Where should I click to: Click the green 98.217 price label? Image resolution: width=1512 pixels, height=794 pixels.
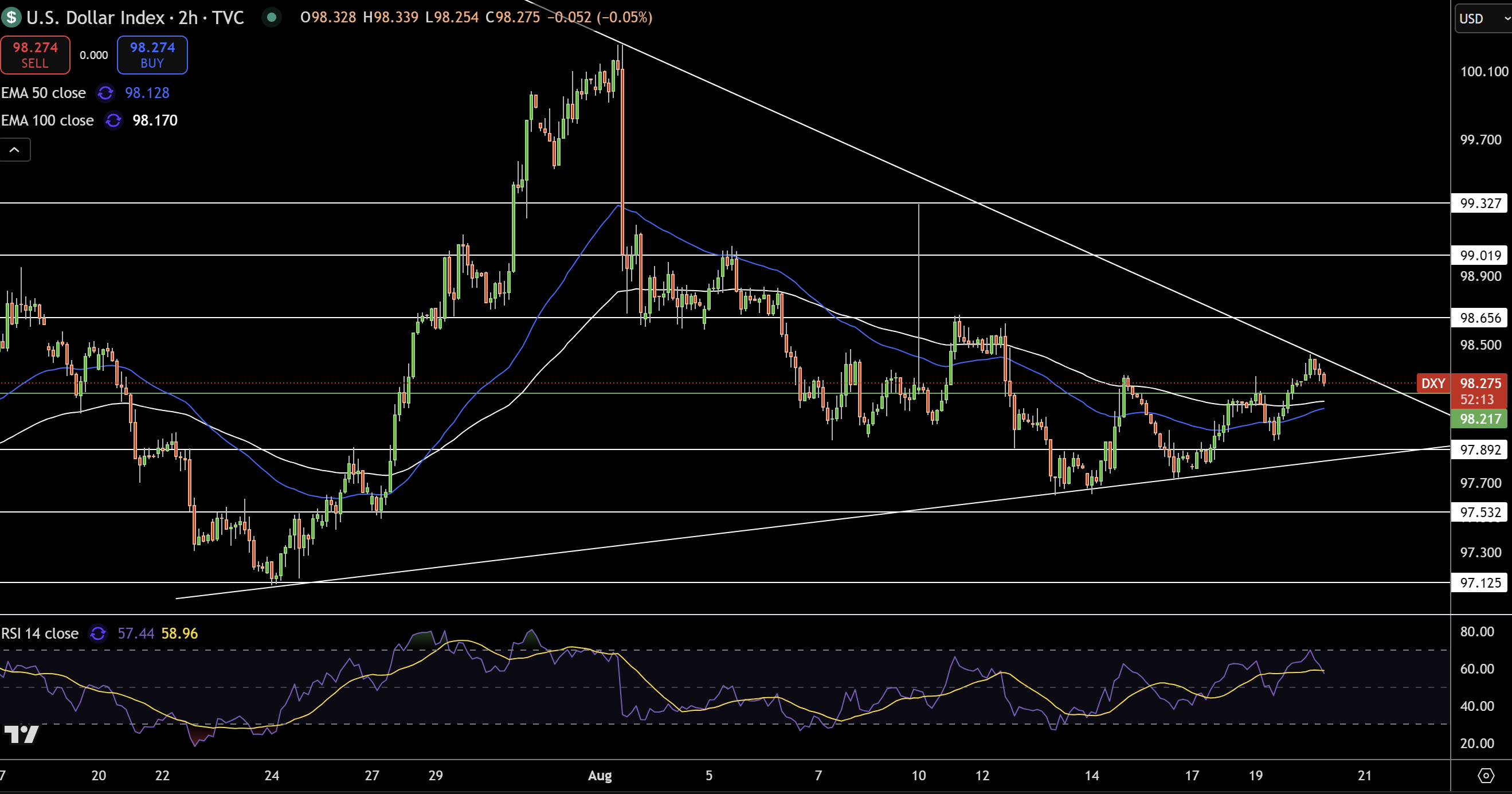(x=1479, y=418)
